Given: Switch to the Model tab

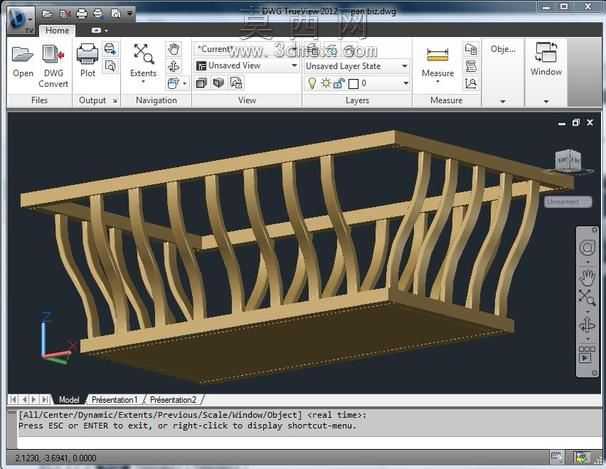Looking at the screenshot, I should [x=69, y=399].
